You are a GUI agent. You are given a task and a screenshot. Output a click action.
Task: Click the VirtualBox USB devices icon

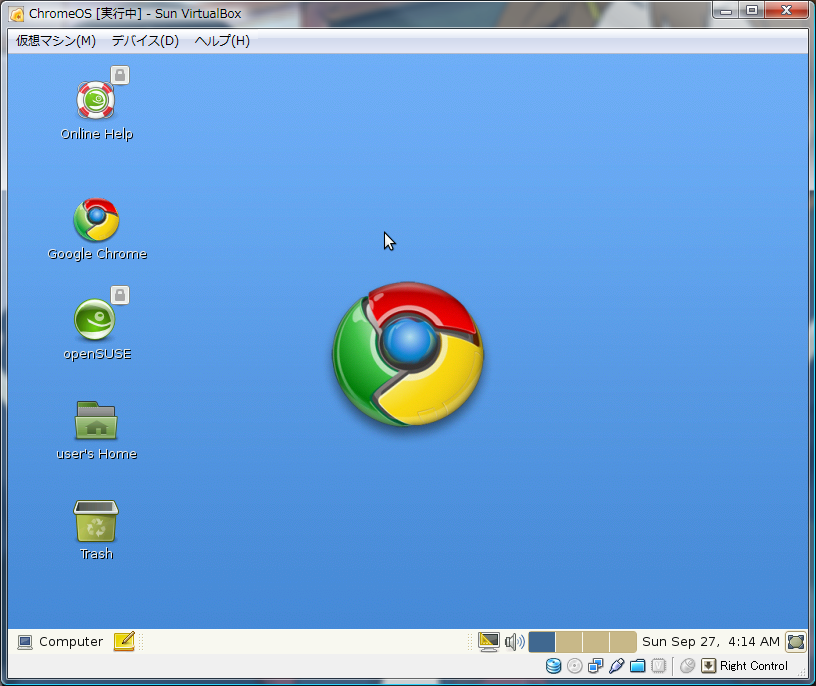616,666
